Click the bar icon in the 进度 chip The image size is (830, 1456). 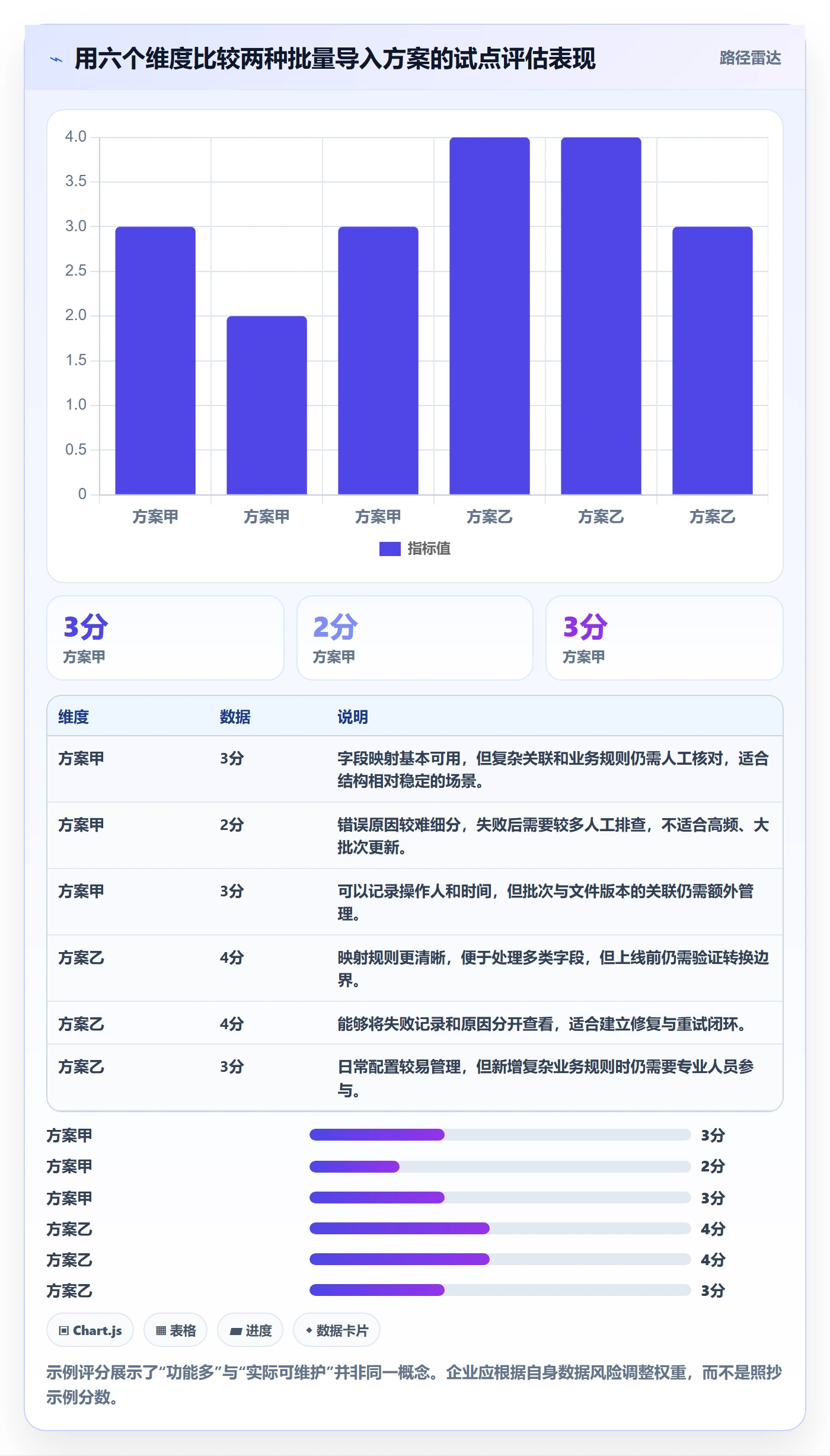[x=236, y=1331]
